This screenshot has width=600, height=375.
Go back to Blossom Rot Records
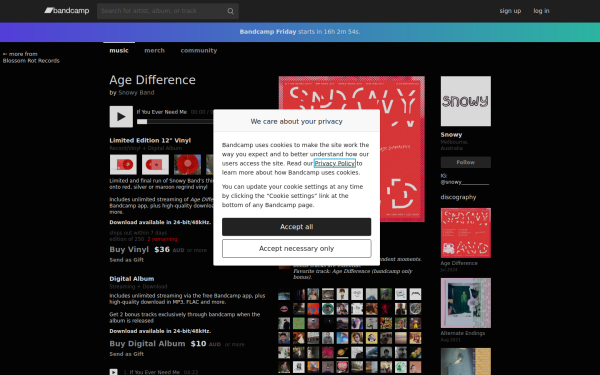pyautogui.click(x=31, y=57)
